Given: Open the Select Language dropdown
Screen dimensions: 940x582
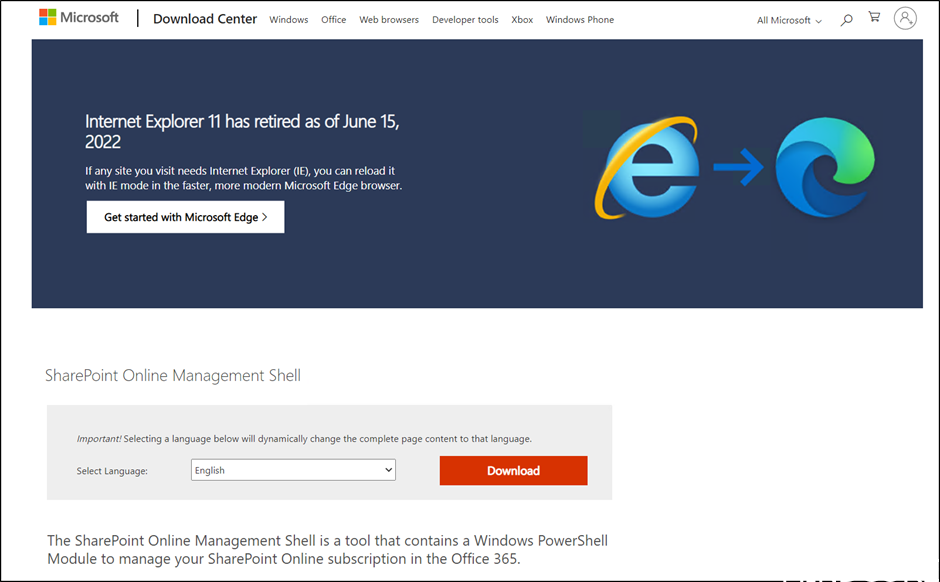Looking at the screenshot, I should click(293, 470).
